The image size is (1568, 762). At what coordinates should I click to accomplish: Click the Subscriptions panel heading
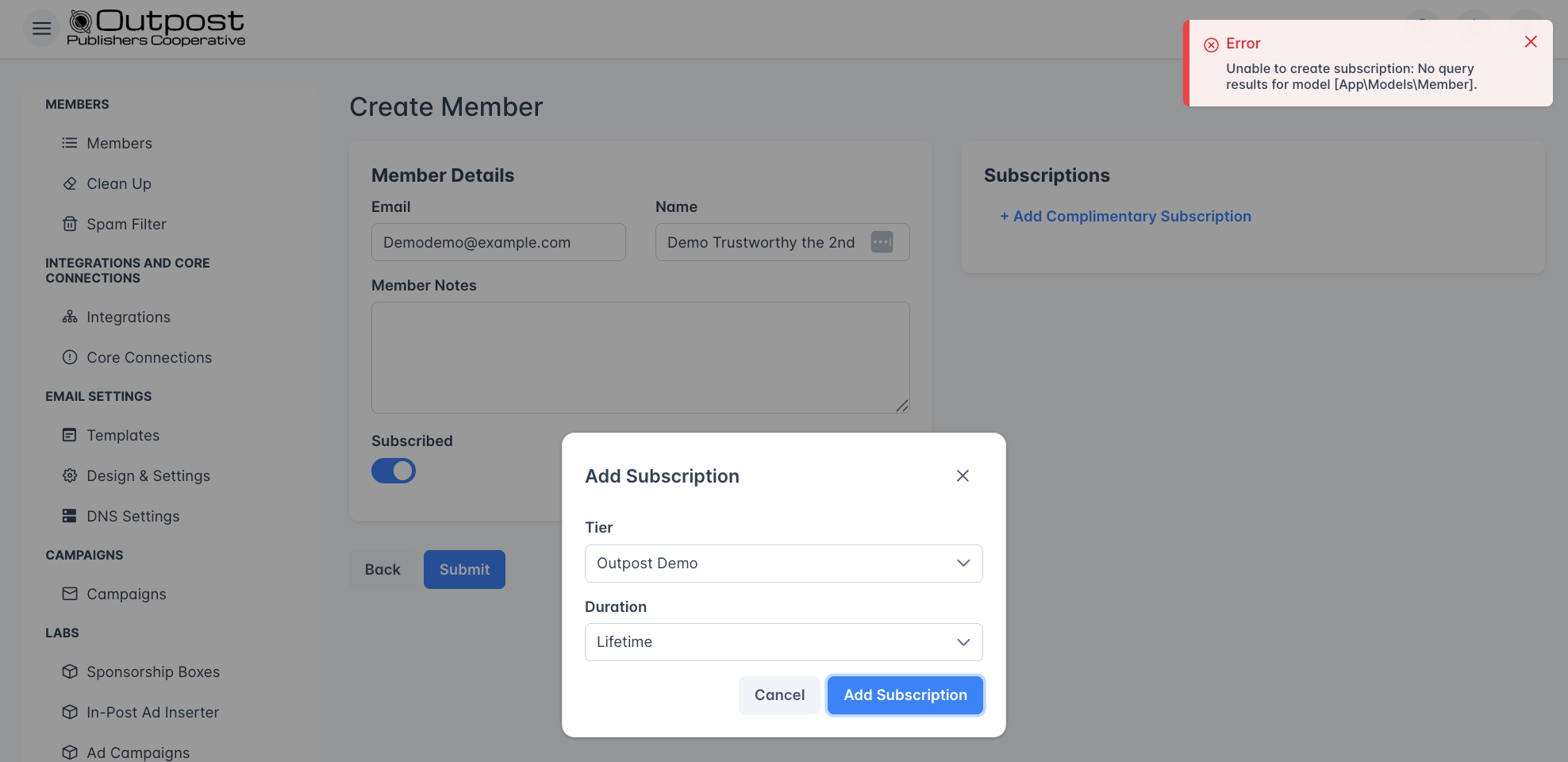pyautogui.click(x=1047, y=175)
